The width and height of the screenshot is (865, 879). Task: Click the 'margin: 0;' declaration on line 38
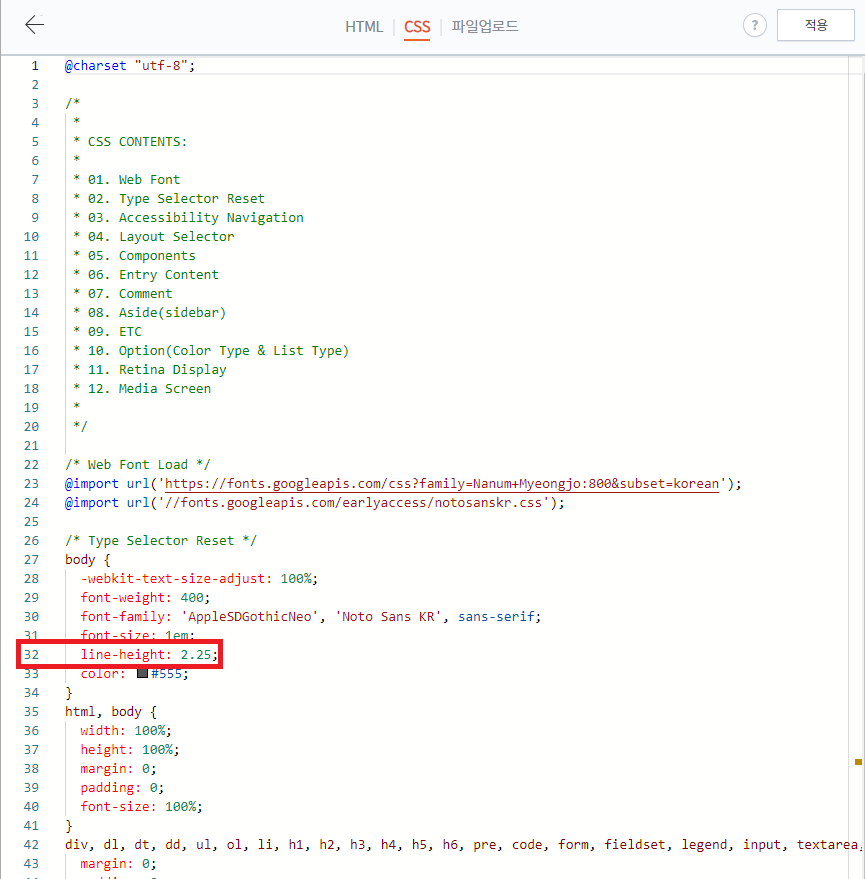click(x=118, y=769)
